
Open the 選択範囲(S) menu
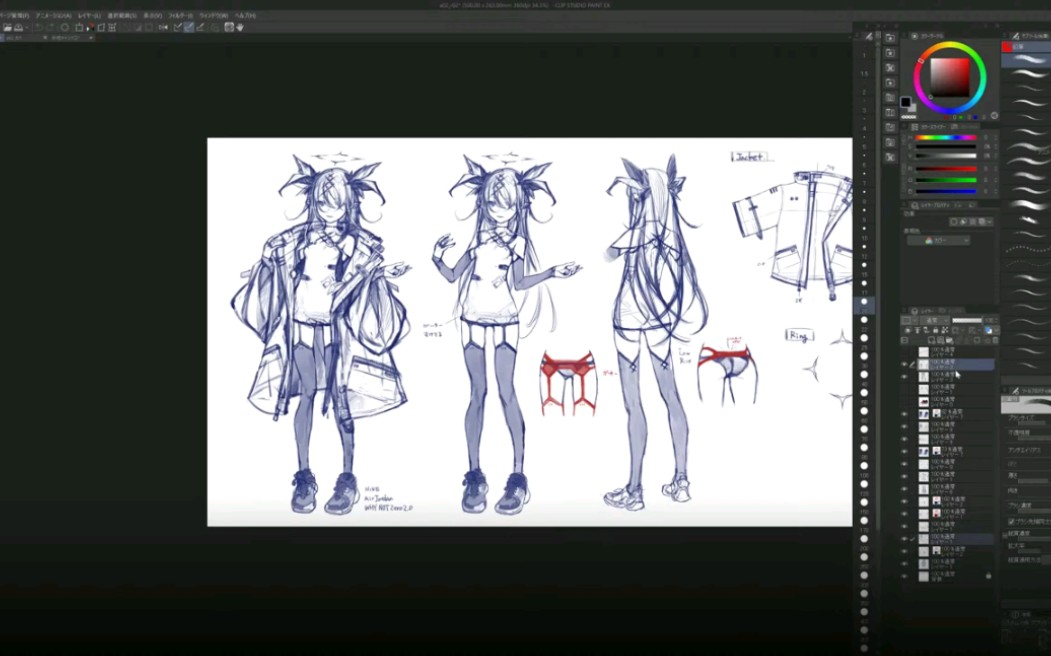(x=122, y=15)
